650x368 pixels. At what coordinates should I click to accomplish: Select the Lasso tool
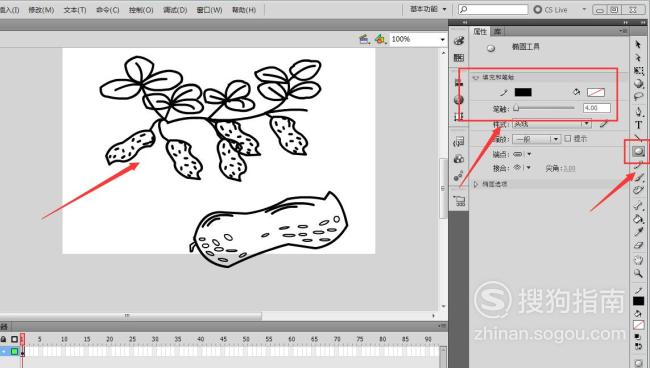click(x=638, y=97)
